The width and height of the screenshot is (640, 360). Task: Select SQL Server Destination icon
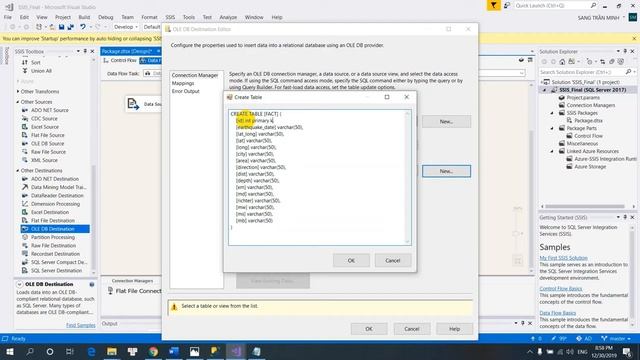click(x=25, y=271)
